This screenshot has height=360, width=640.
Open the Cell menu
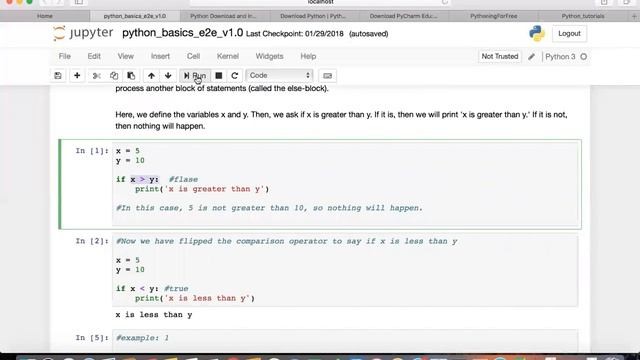193,56
